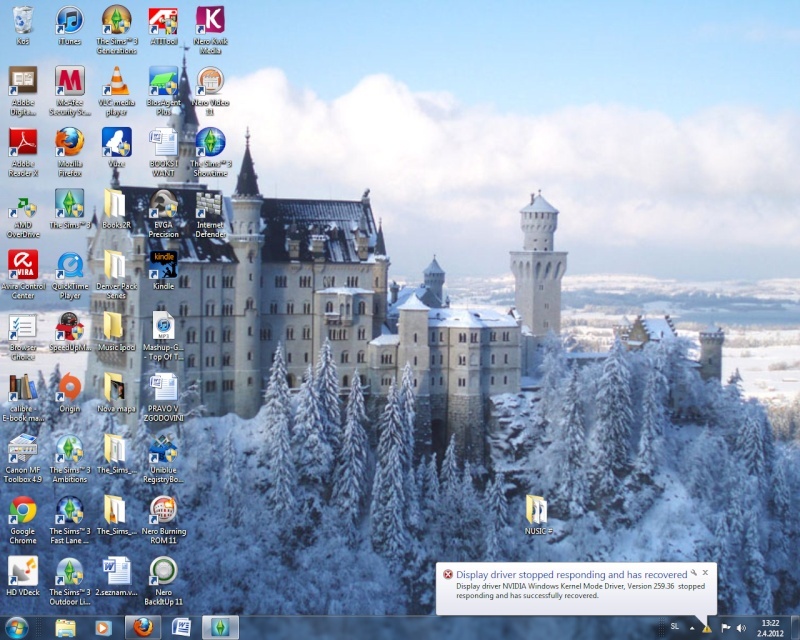Viewport: 800px width, 640px height.
Task: Open the Koš recycle bin icon
Action: (22, 26)
